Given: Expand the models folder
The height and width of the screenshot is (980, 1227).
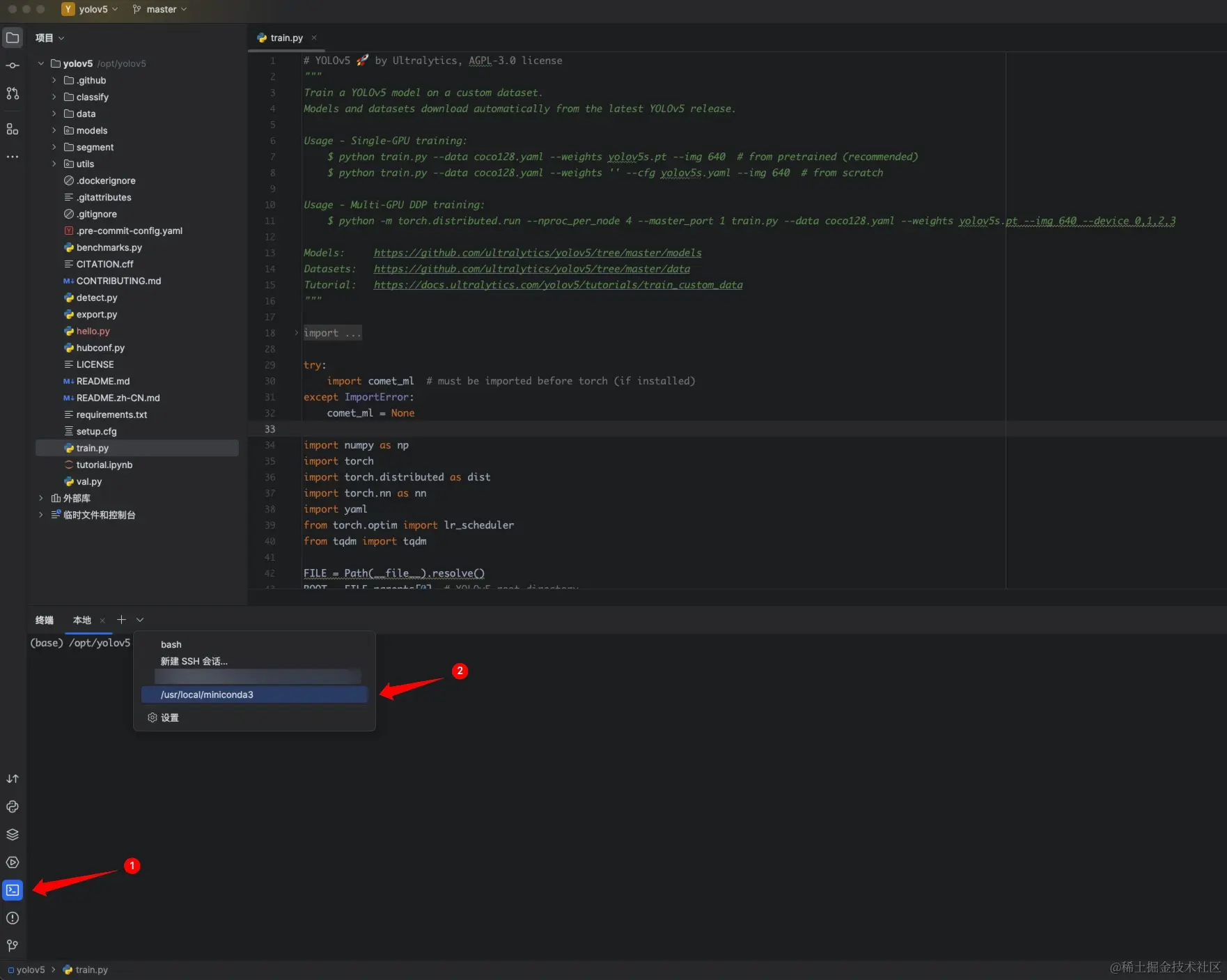Looking at the screenshot, I should pos(54,130).
